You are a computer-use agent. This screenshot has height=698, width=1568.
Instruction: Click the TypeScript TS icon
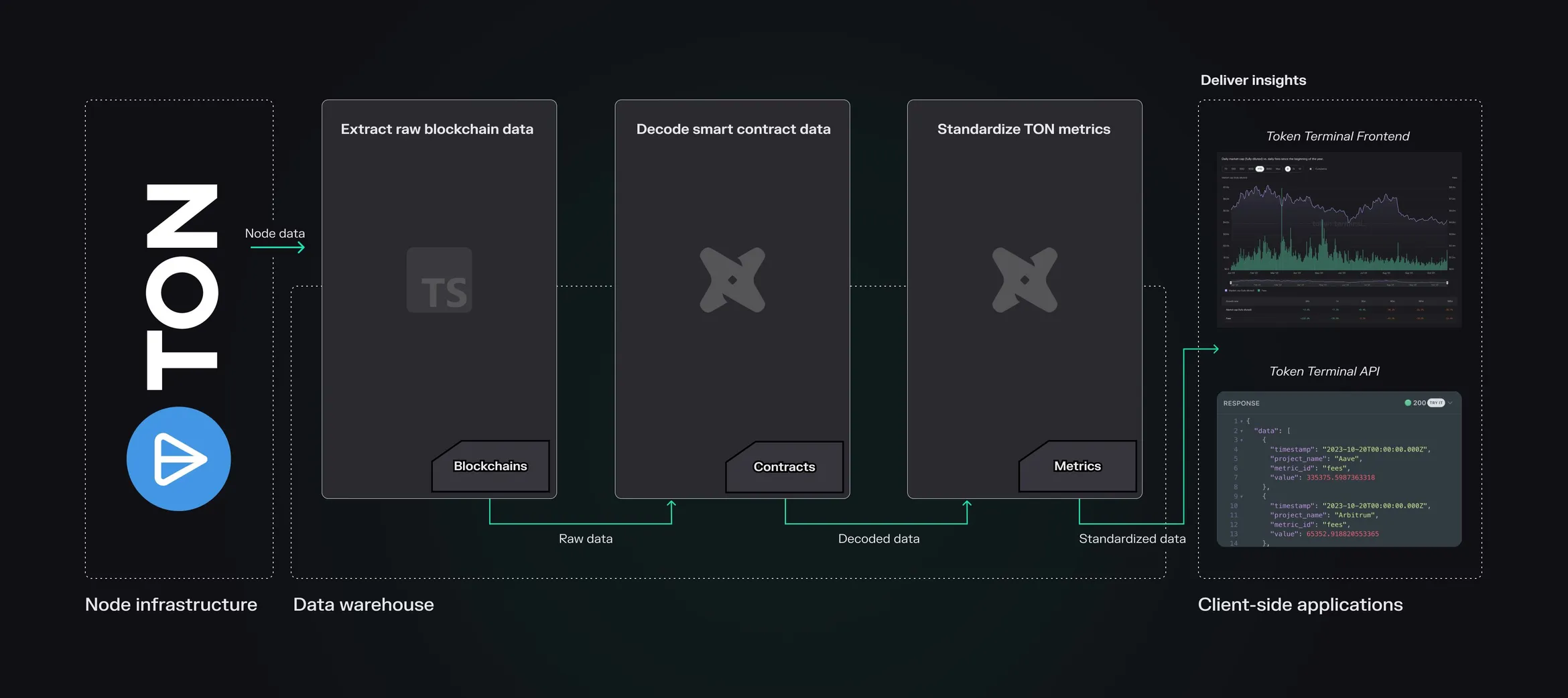pyautogui.click(x=440, y=280)
